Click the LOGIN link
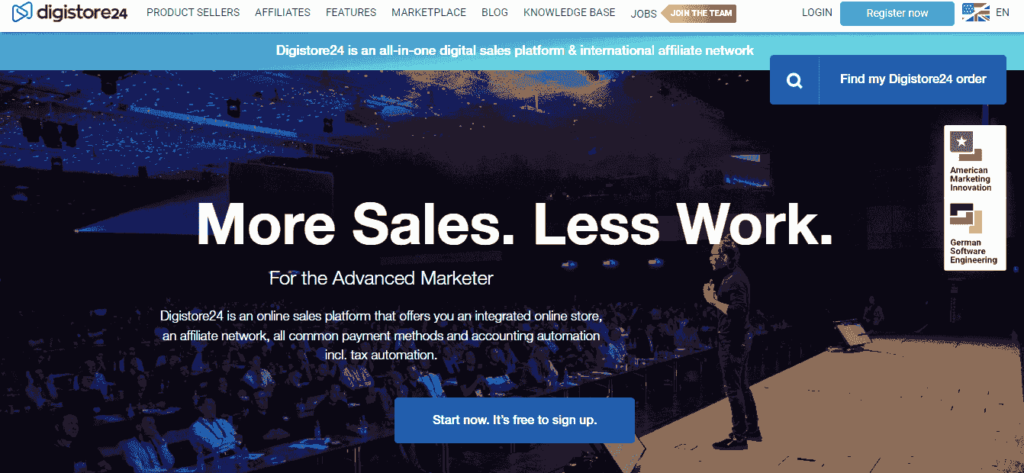The width and height of the screenshot is (1024, 473). (816, 12)
